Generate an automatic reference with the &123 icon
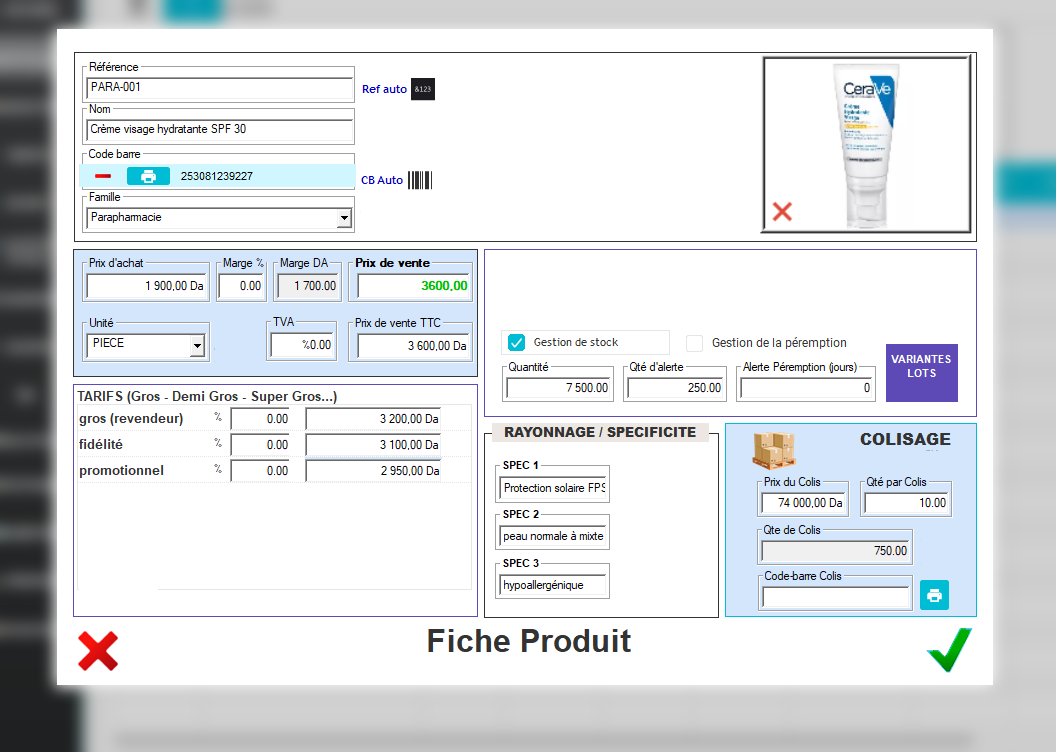1056x752 pixels. coord(422,89)
